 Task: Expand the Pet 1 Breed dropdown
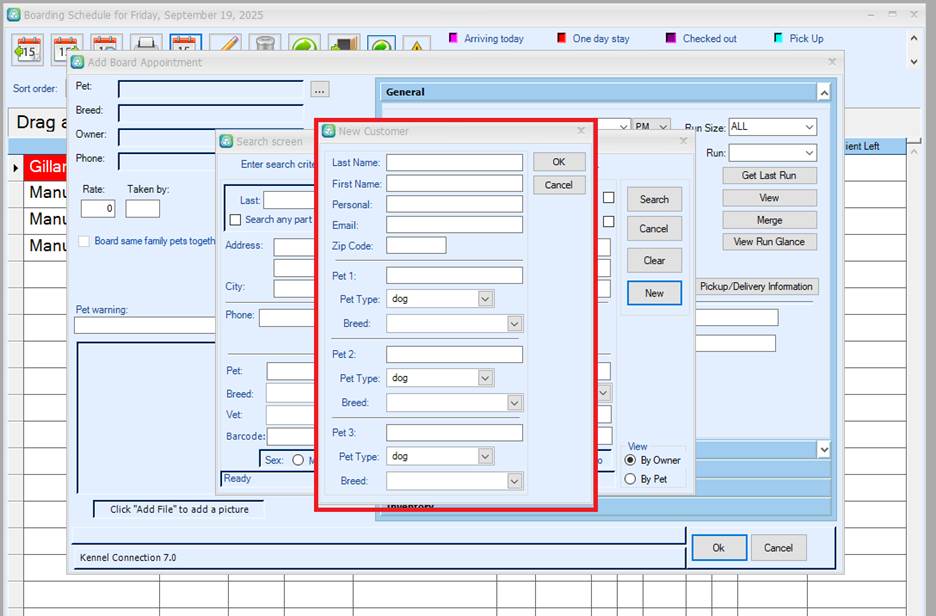click(514, 324)
